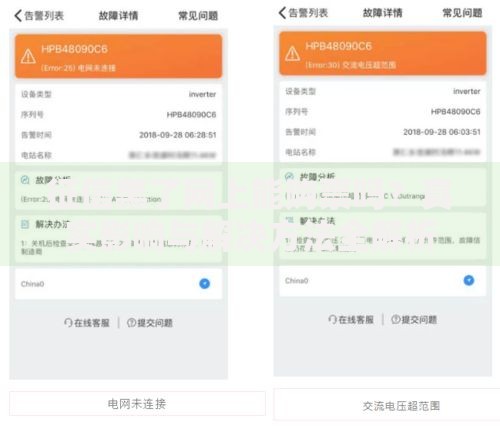Click 故障分析 icon in left screen
The width and height of the screenshot is (500, 429).
tap(25, 180)
